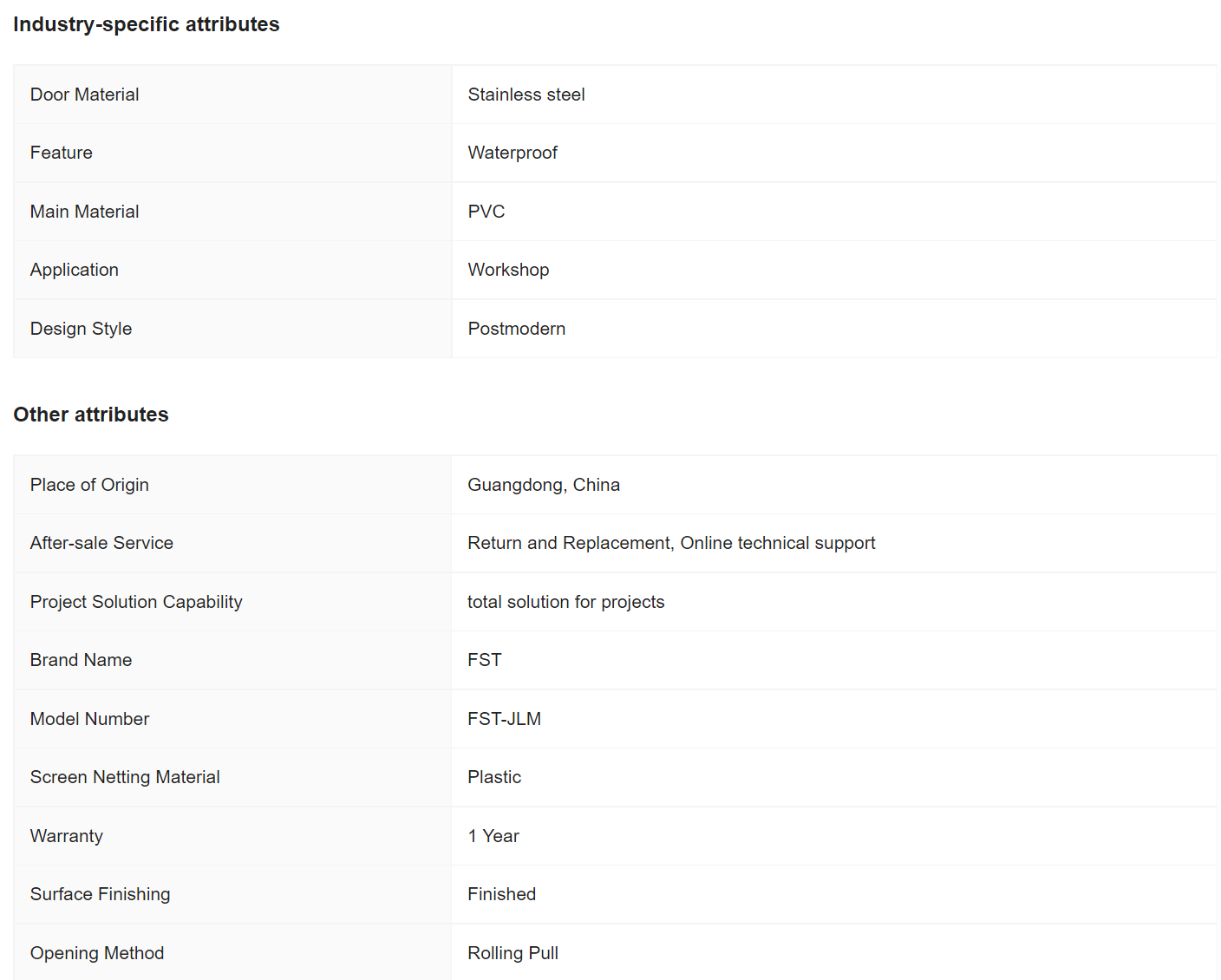Viewport: 1221px width, 980px height.
Task: Select the Rolling Pull opening method
Action: tap(513, 953)
